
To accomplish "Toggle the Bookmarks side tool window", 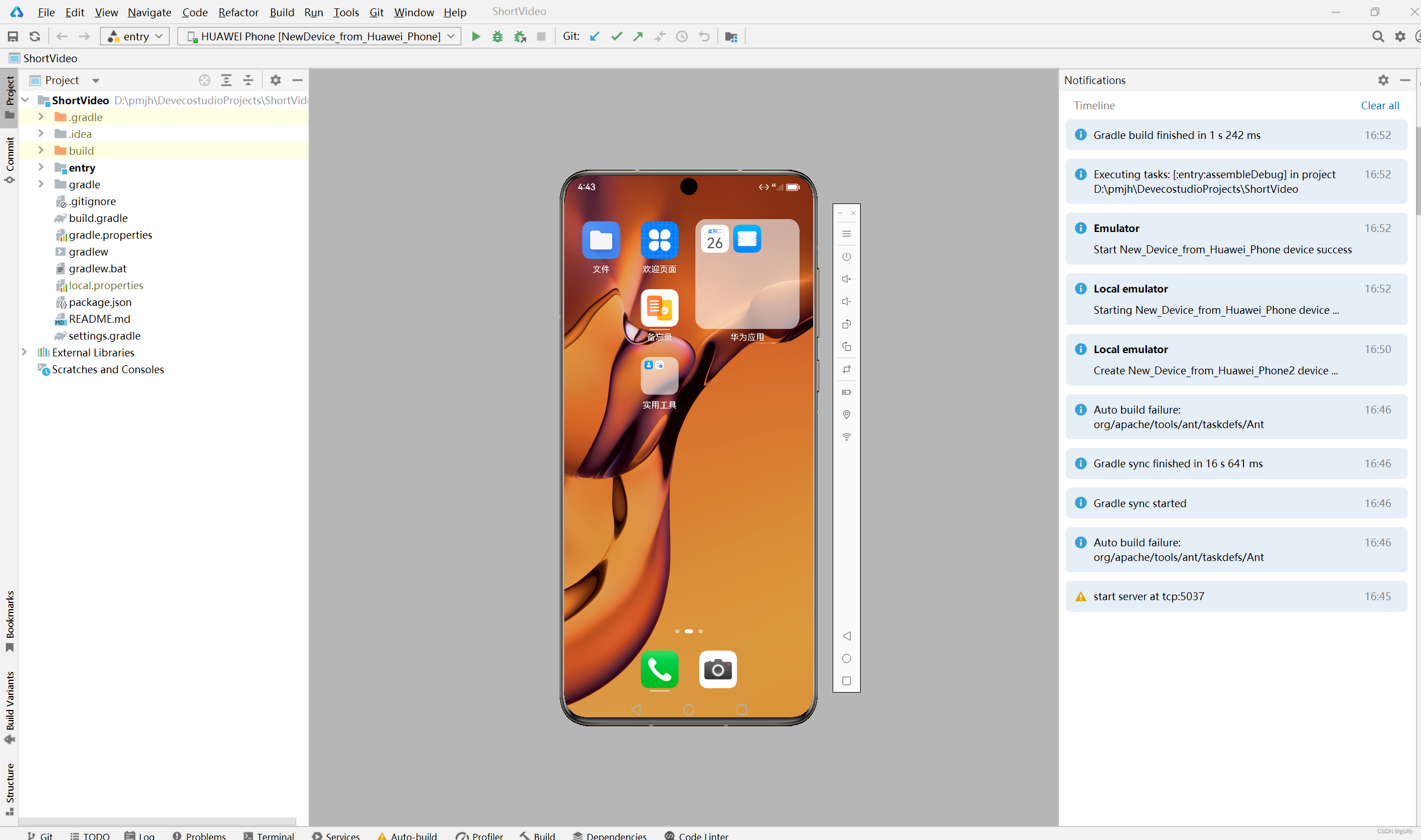I will 10,620.
